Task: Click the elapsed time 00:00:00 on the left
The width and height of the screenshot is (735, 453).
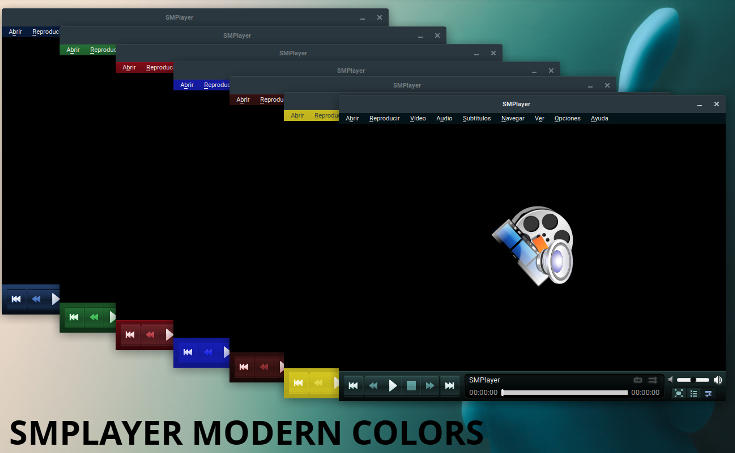Action: tap(483, 393)
